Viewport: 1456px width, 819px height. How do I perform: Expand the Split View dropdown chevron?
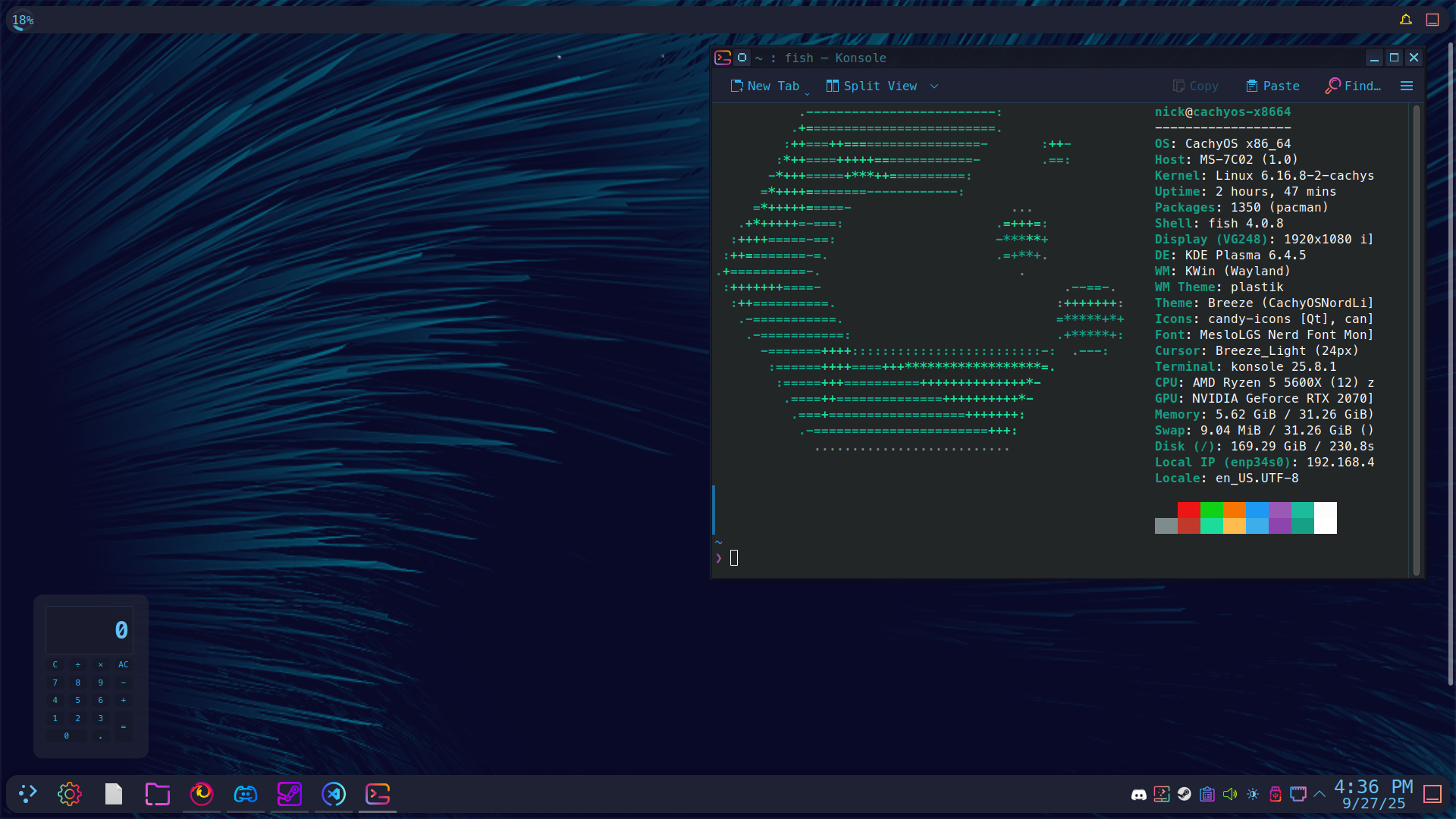pyautogui.click(x=934, y=86)
